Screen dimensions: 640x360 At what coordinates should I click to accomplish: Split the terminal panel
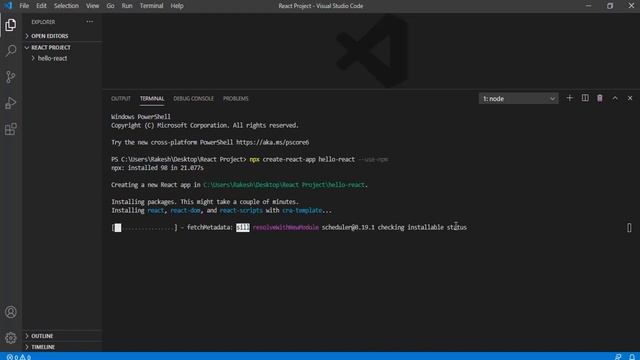585,98
